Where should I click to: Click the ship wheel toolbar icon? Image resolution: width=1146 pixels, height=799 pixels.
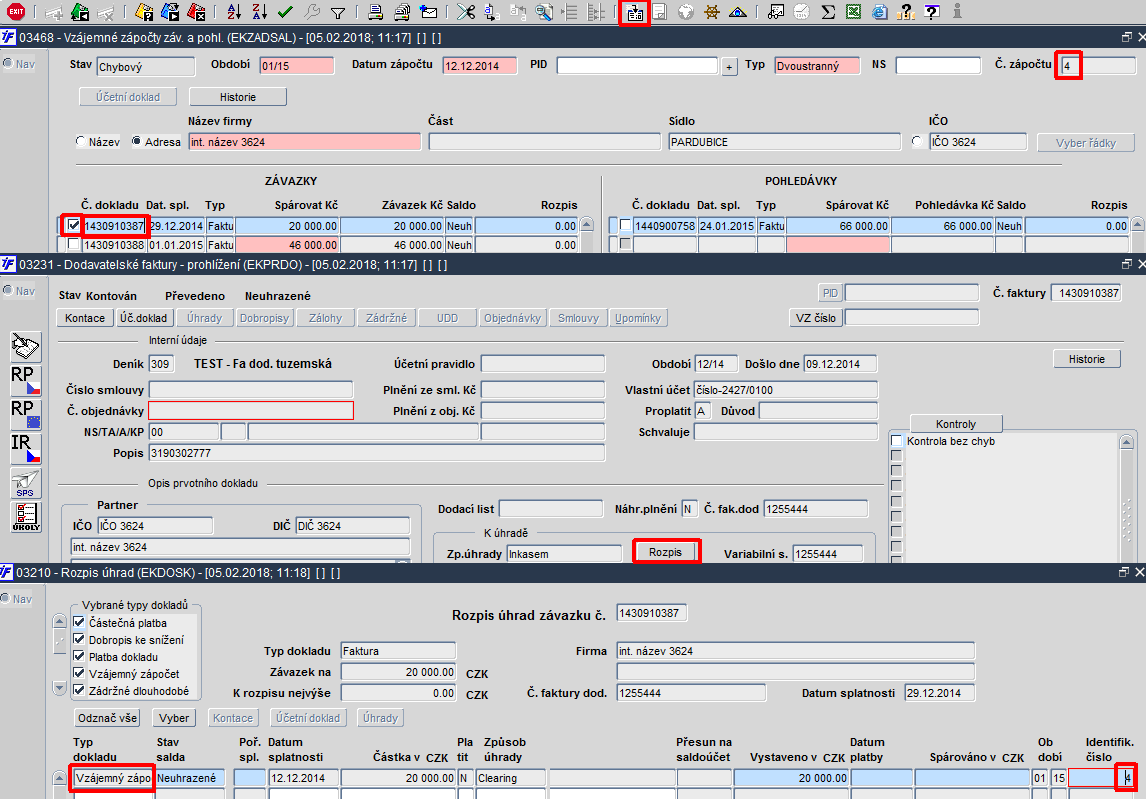pos(711,12)
